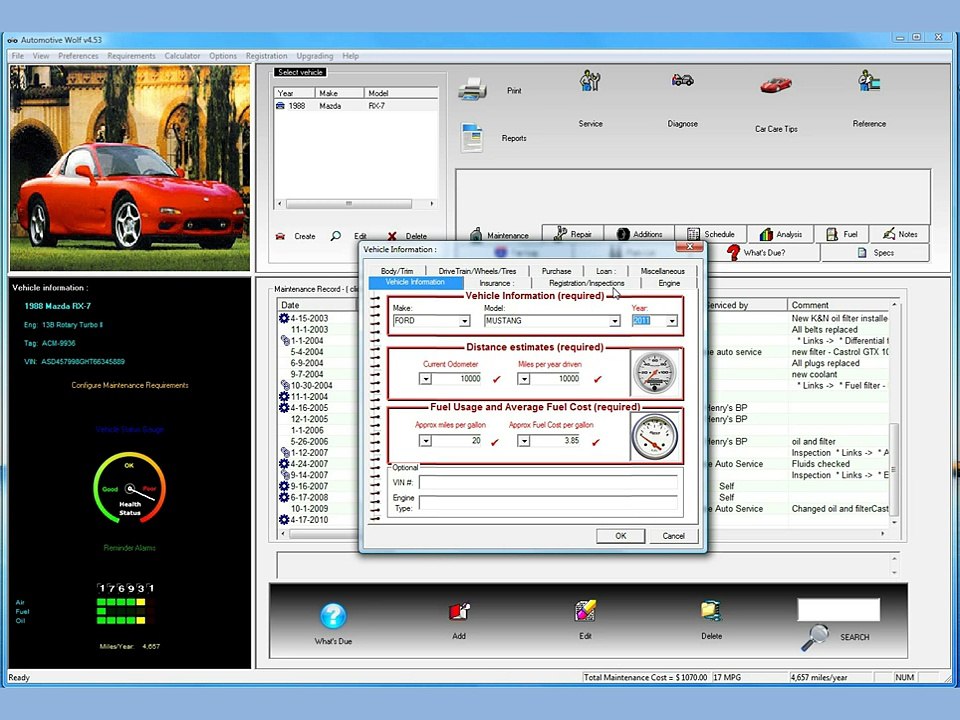This screenshot has height=720, width=960.
Task: Expand the Model dropdown showing MUSTANG
Action: 614,321
